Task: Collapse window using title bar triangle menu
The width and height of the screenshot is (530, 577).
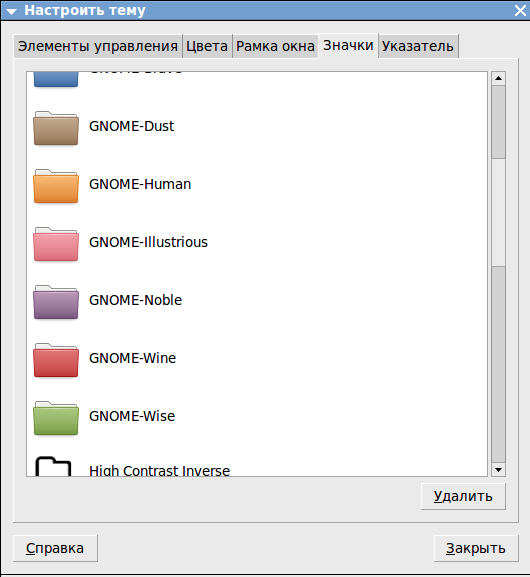Action: [x=11, y=11]
